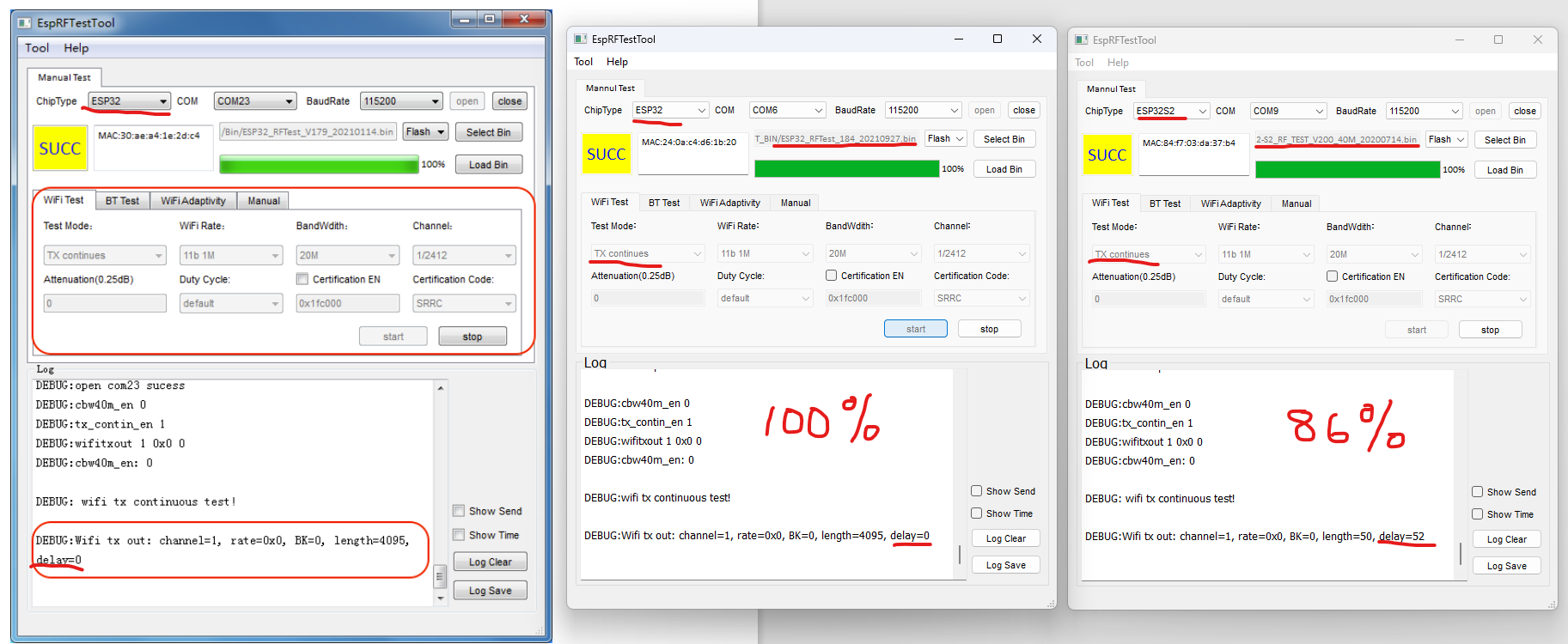Open ChipType ESP32 dropdown in COM23 window
Image resolution: width=1568 pixels, height=644 pixels.
129,101
